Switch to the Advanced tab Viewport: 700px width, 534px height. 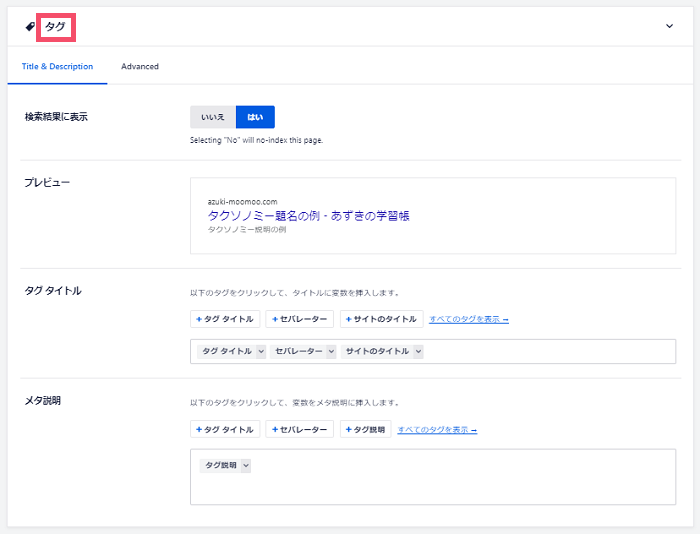[x=140, y=67]
